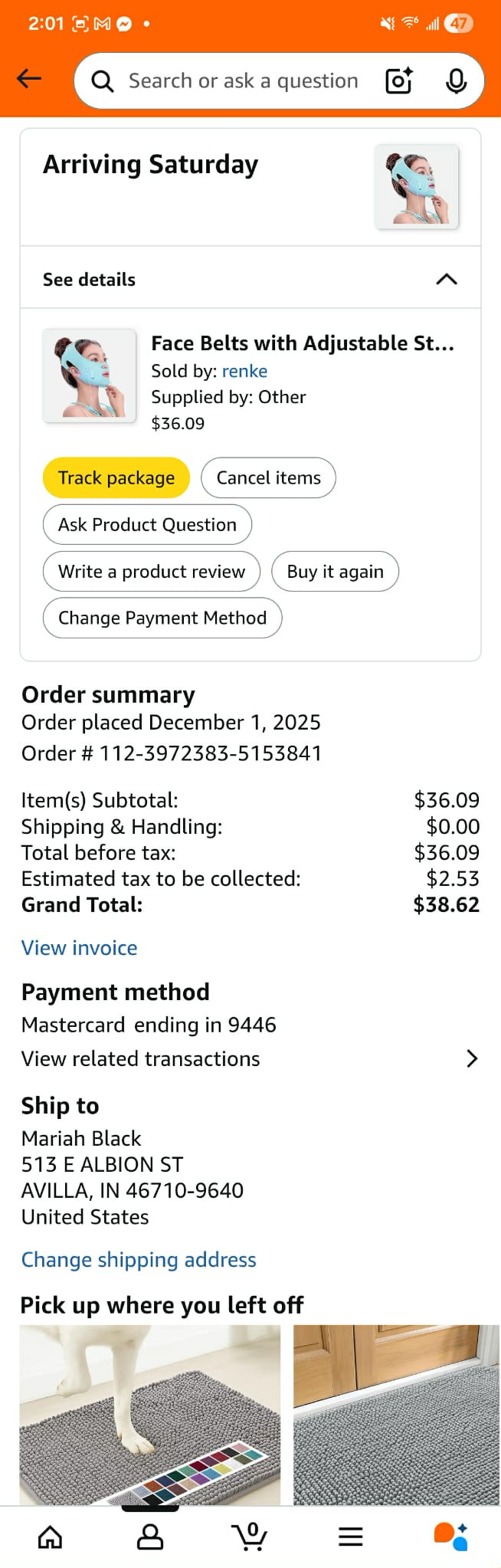Tap Change shipping address link
501x1568 pixels.
(139, 1260)
